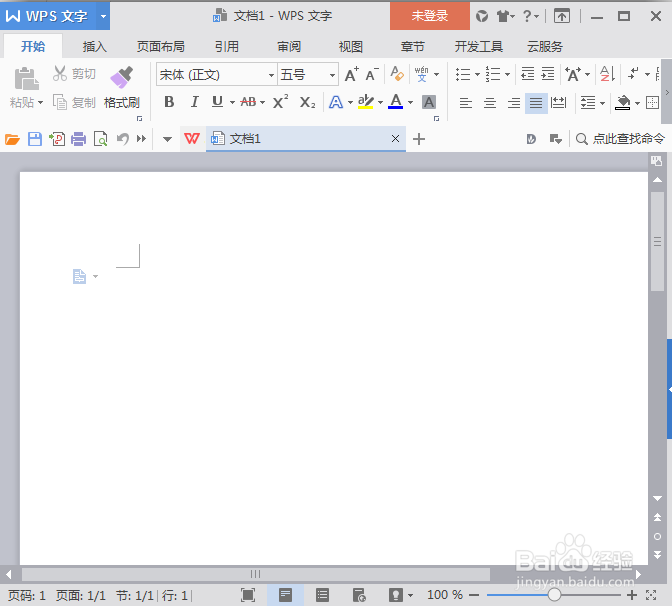Screen dimensions: 672x606
Task: Click the 未登录 login button
Action: (x=430, y=16)
